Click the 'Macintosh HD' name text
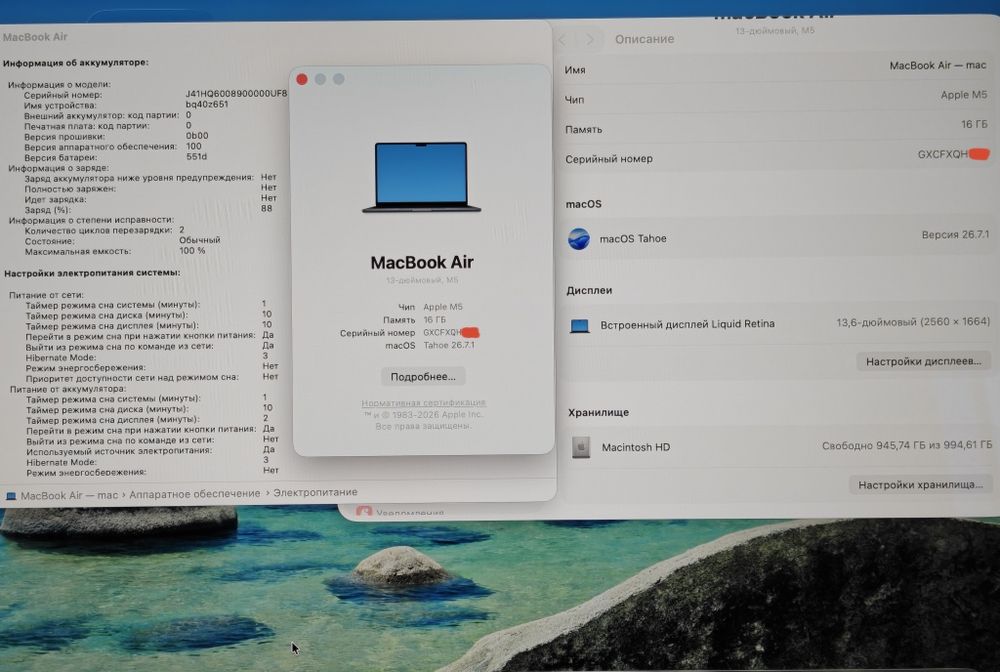The width and height of the screenshot is (1000, 672). [x=636, y=447]
